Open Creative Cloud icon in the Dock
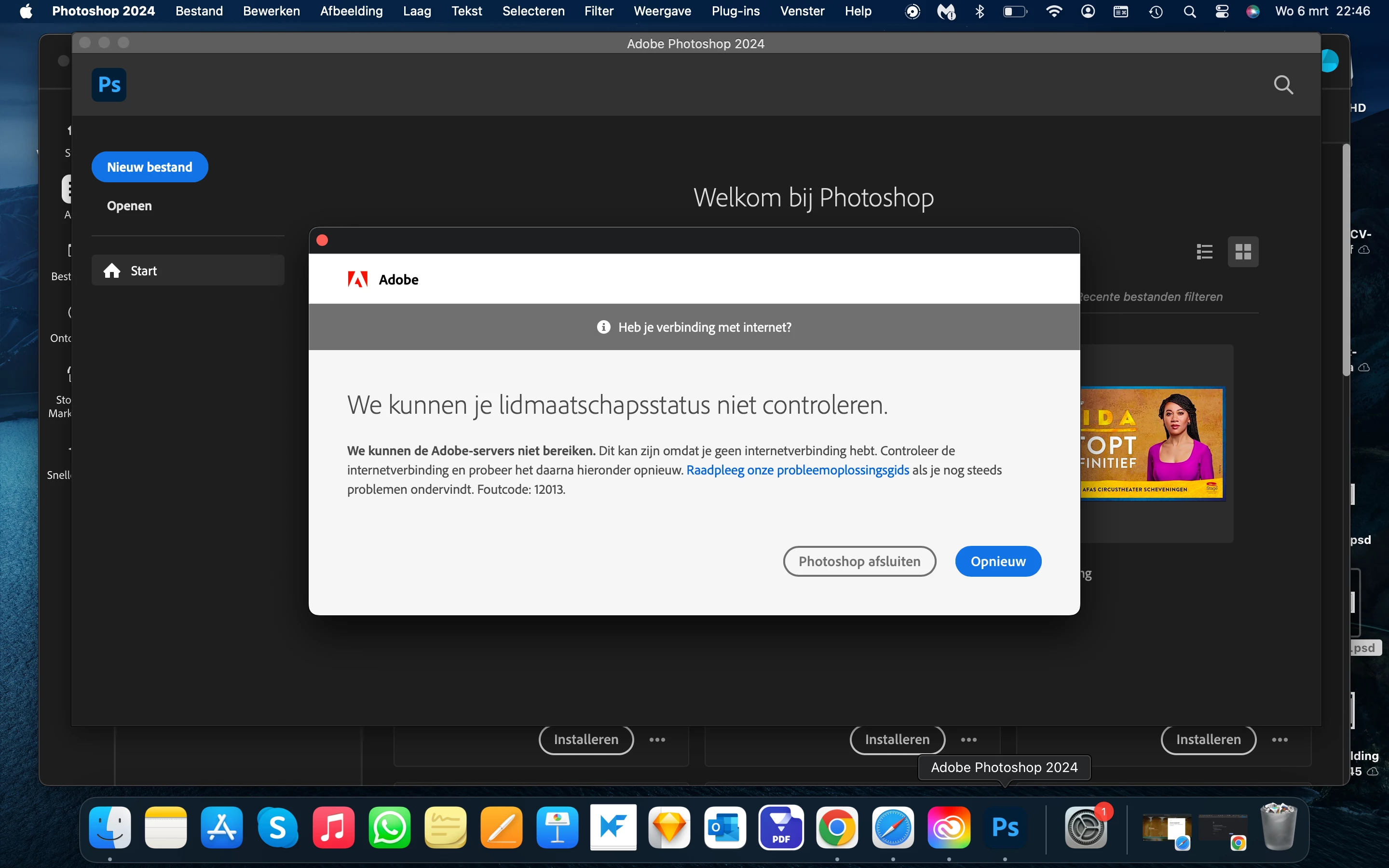The height and width of the screenshot is (868, 1389). pyautogui.click(x=949, y=827)
